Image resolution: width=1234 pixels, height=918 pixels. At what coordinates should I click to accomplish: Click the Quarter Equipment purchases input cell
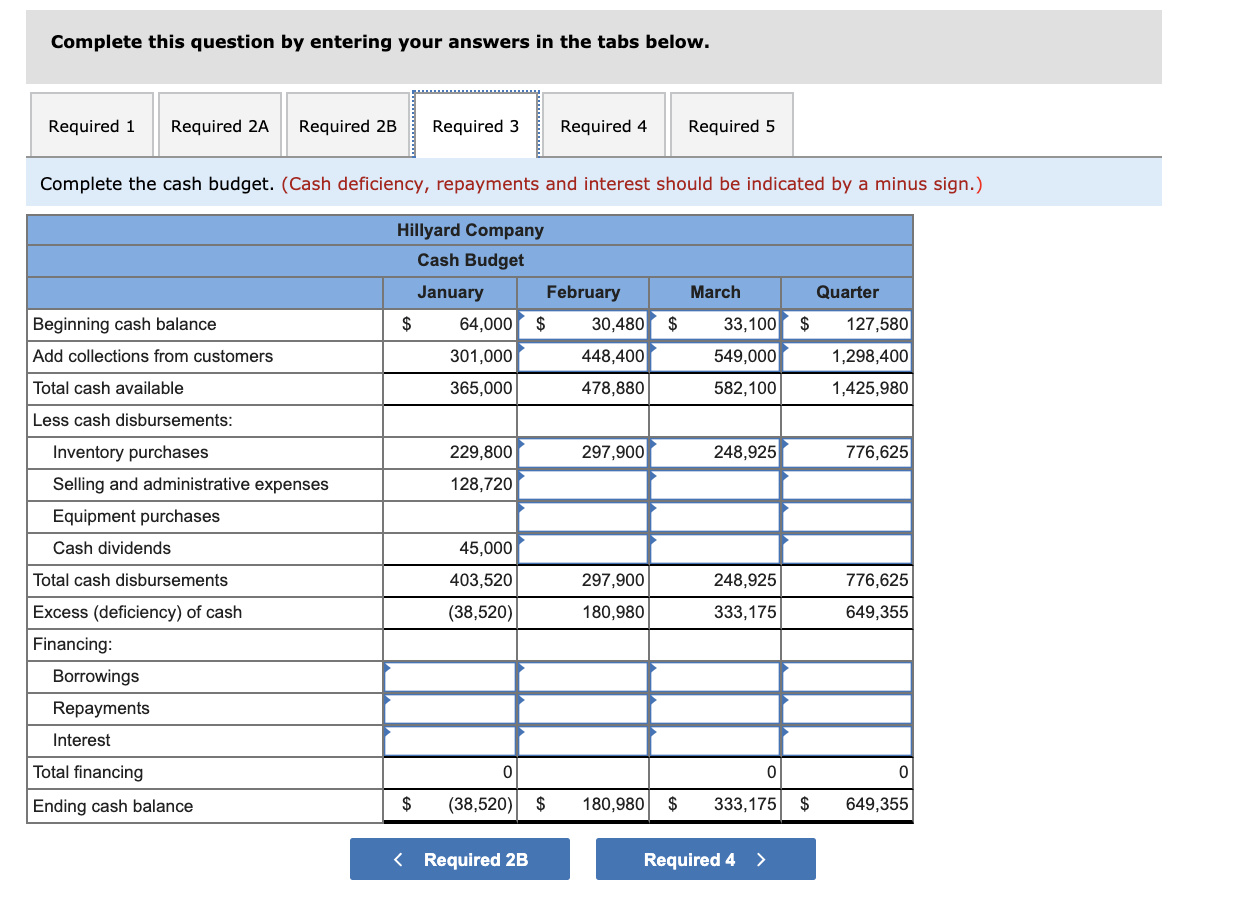pyautogui.click(x=846, y=516)
